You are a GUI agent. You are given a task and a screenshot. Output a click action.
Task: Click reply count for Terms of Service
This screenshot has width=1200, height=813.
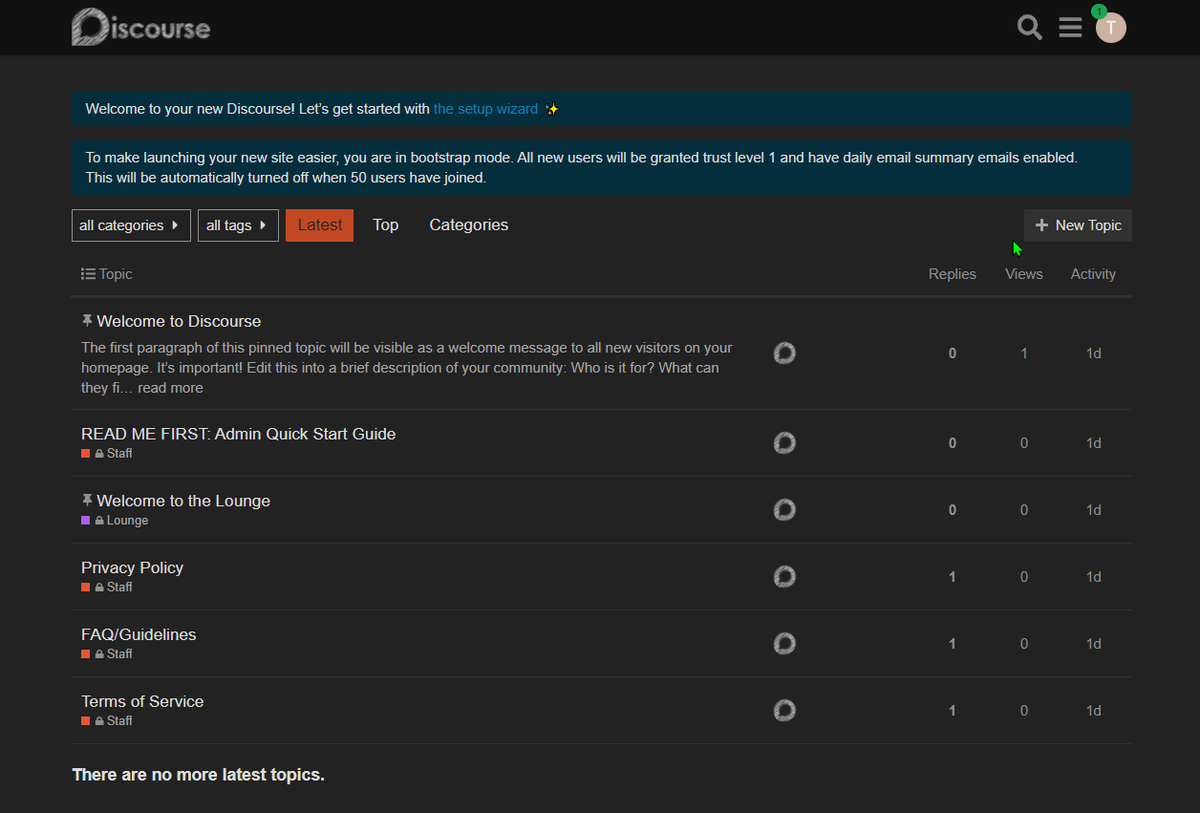[952, 711]
